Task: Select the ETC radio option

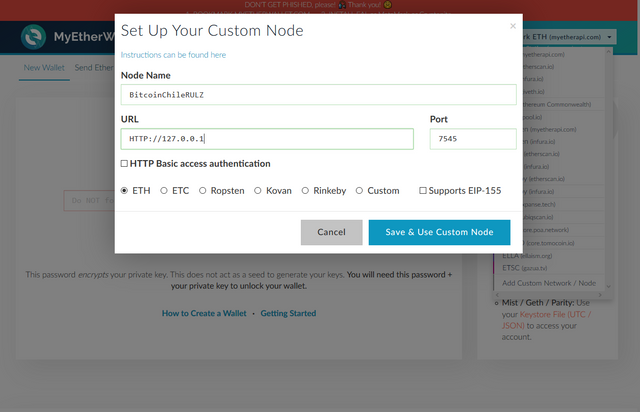Action: coord(164,191)
